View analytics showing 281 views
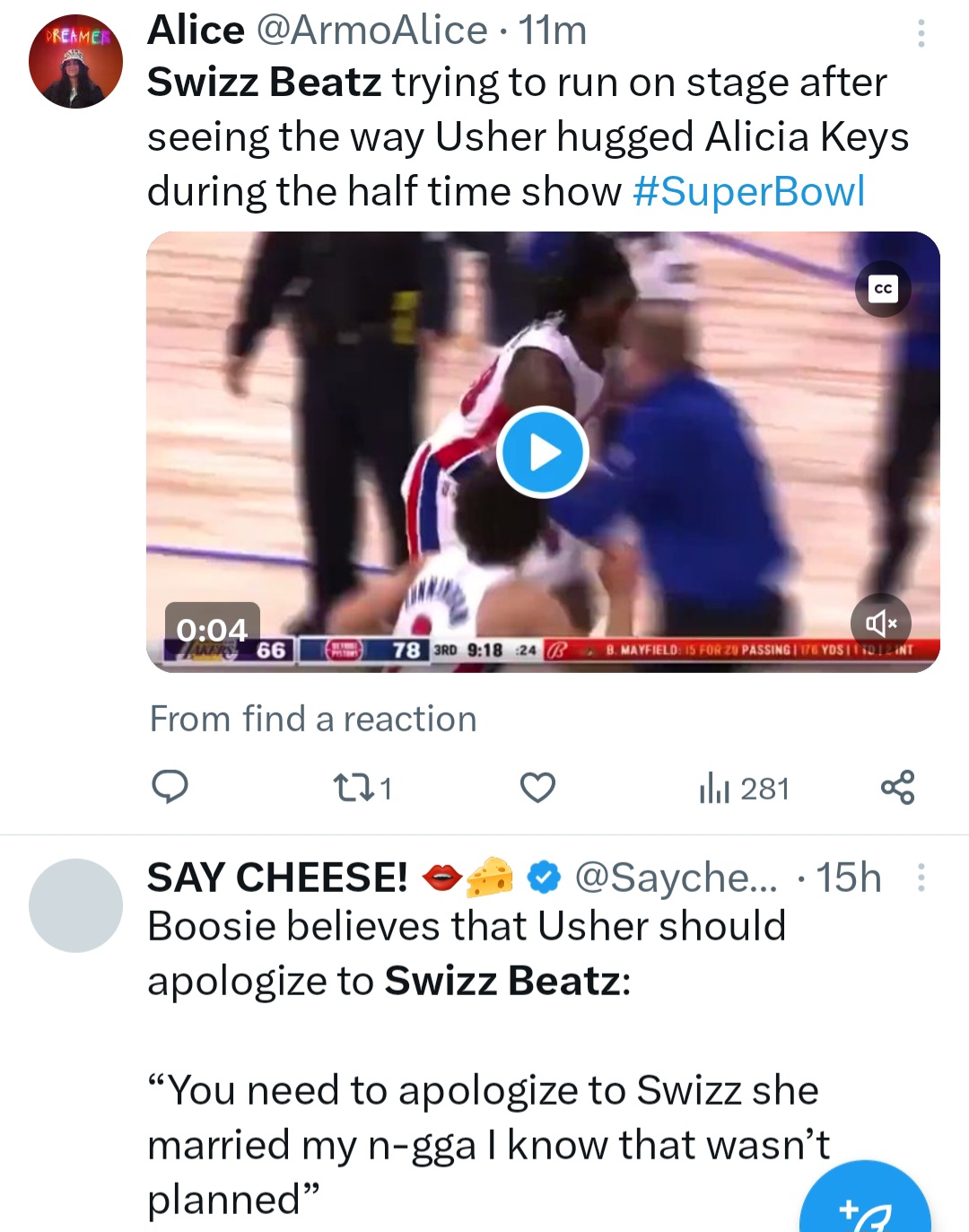969x1232 pixels. point(744,789)
